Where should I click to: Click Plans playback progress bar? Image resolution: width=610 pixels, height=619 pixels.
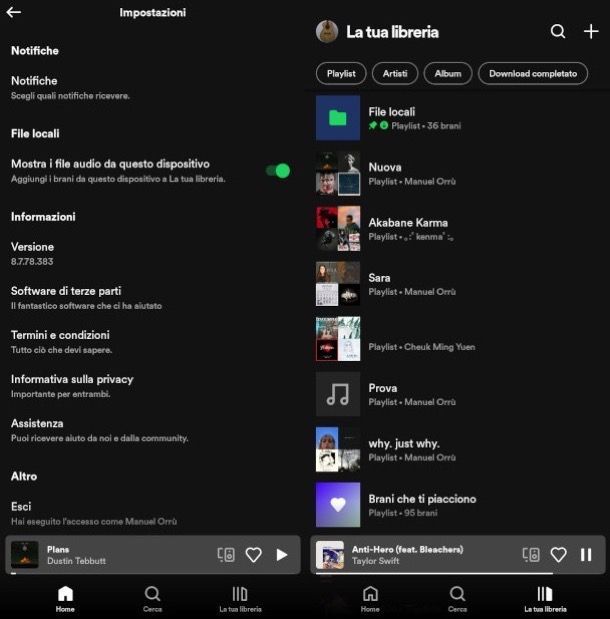click(153, 573)
